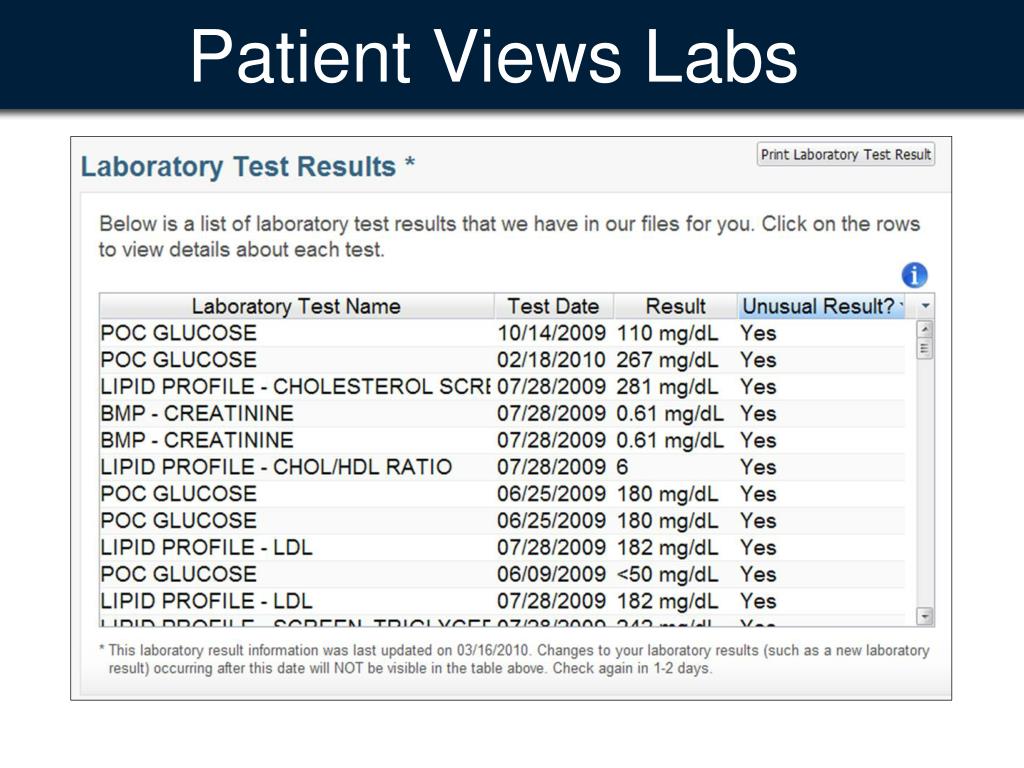Click the scrollbar down arrow
The height and width of the screenshot is (768, 1024).
tap(925, 615)
